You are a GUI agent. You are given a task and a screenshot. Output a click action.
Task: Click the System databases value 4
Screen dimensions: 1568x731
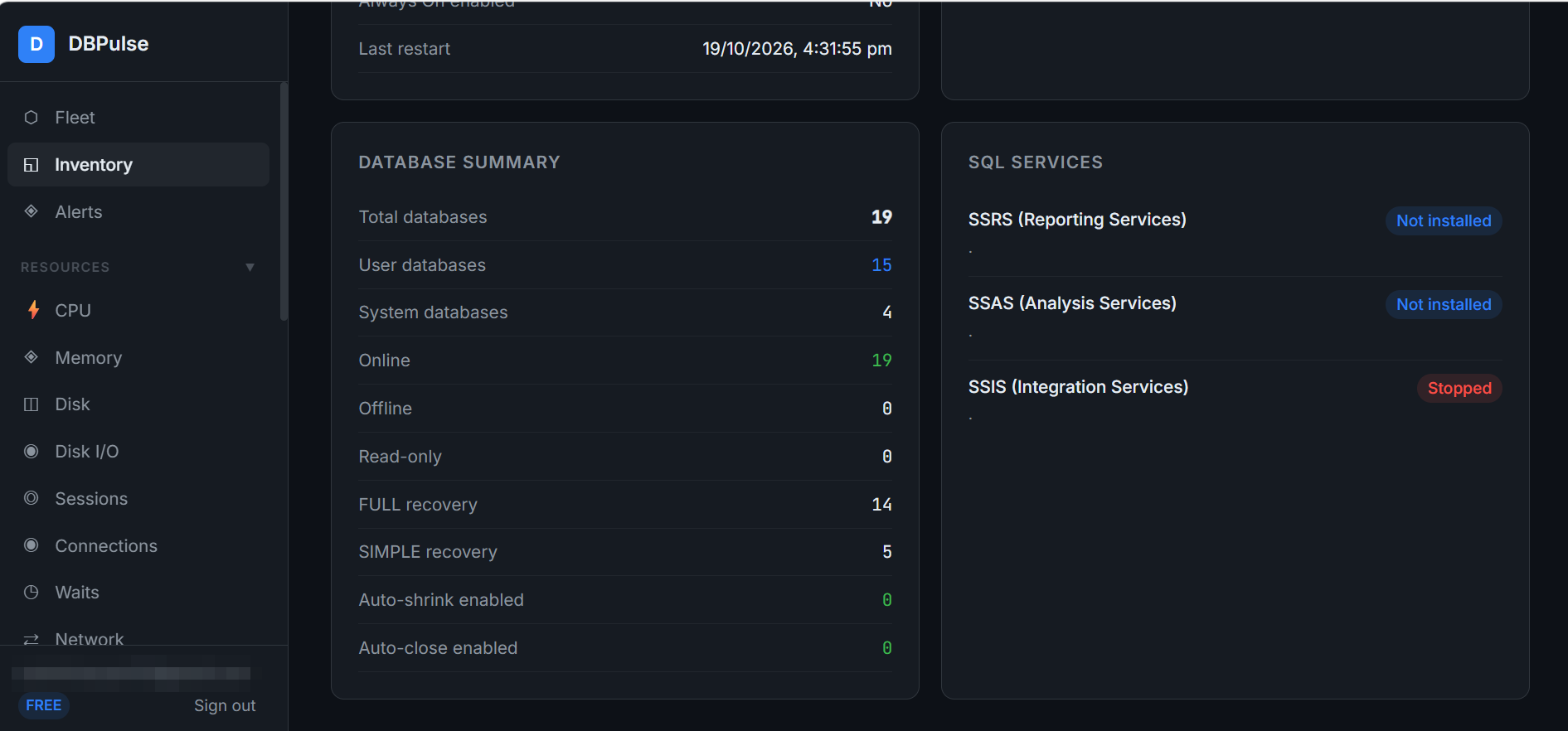tap(887, 312)
